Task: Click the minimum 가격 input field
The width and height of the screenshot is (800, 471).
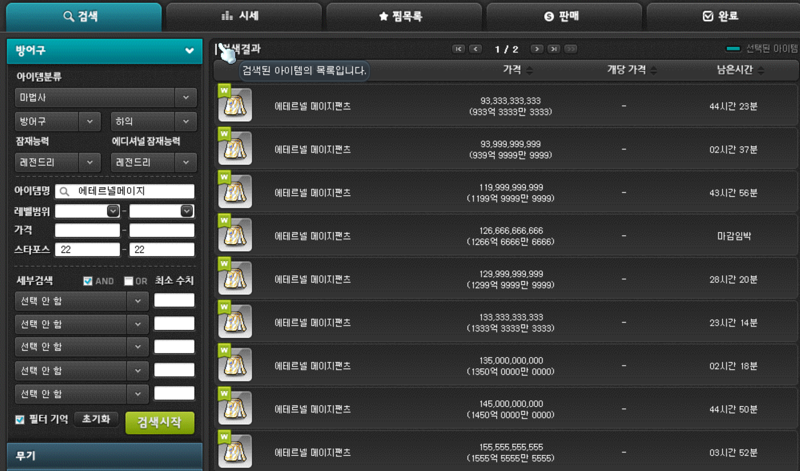Action: 87,230
